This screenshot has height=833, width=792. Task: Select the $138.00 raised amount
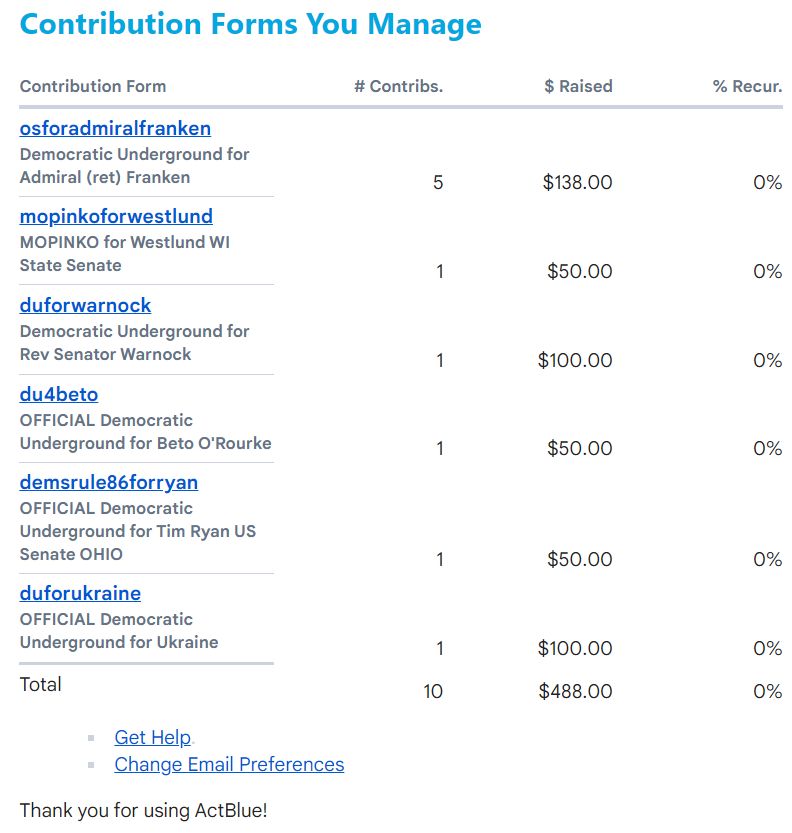click(577, 183)
